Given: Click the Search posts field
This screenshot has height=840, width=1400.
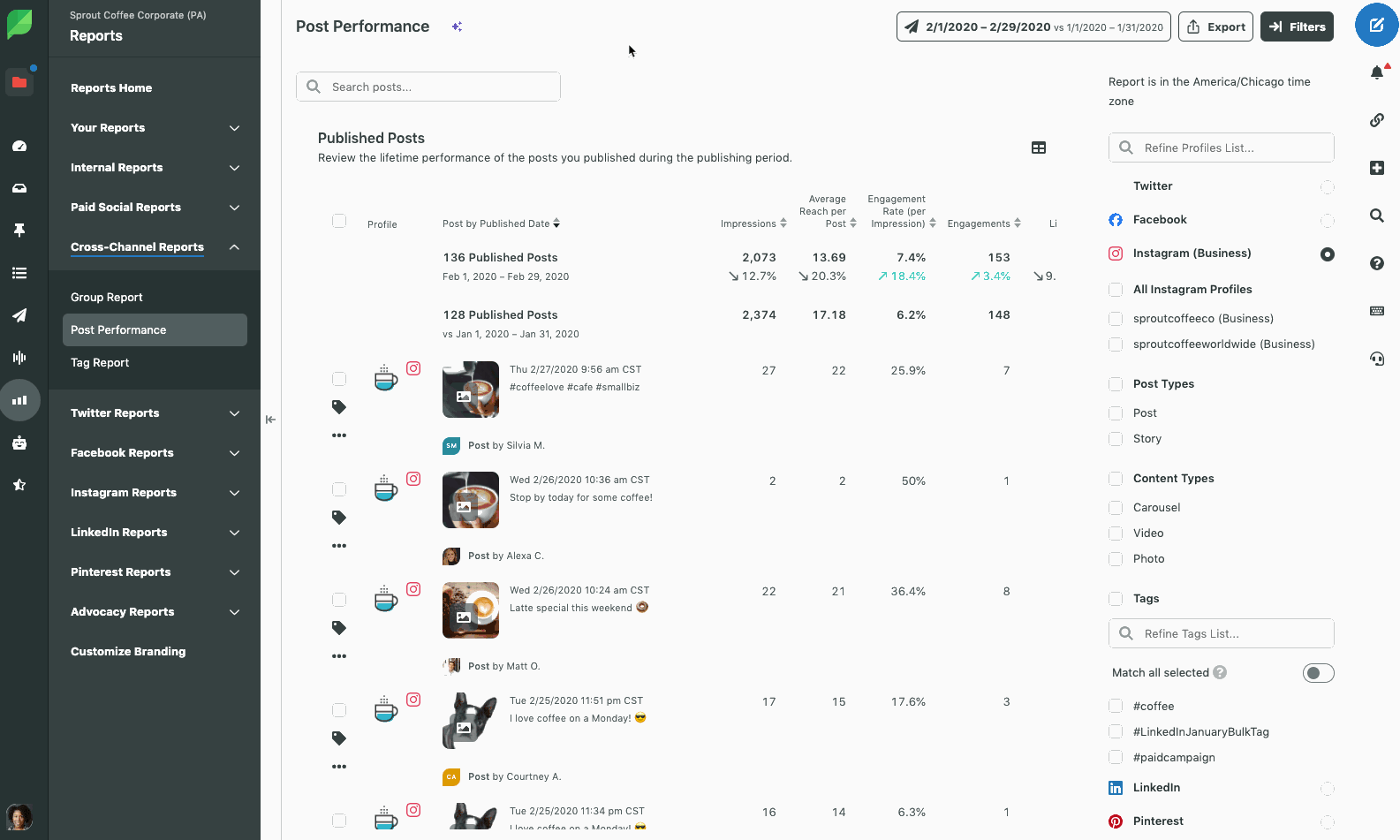Looking at the screenshot, I should tap(428, 87).
